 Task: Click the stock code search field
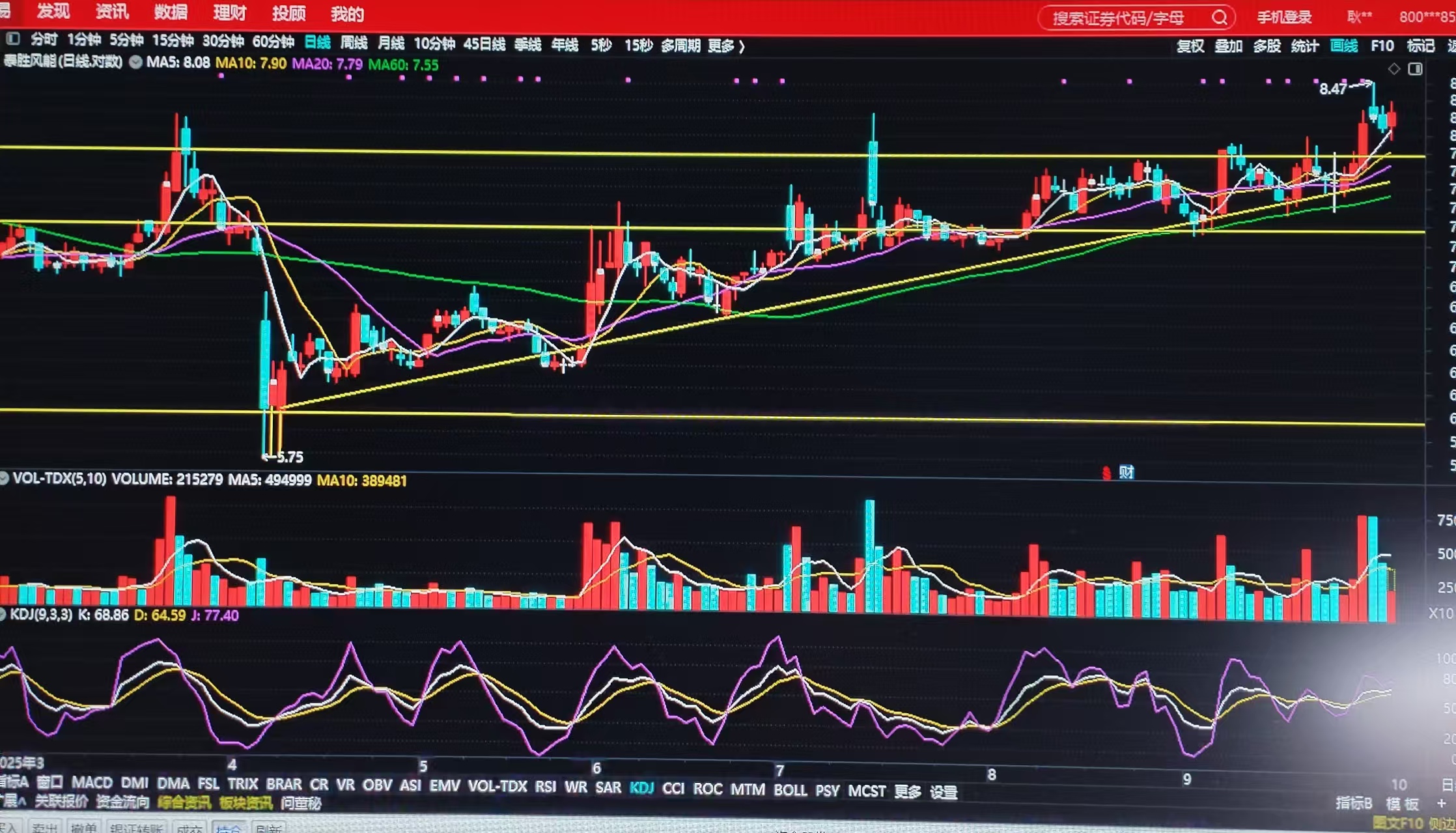pyautogui.click(x=1119, y=18)
